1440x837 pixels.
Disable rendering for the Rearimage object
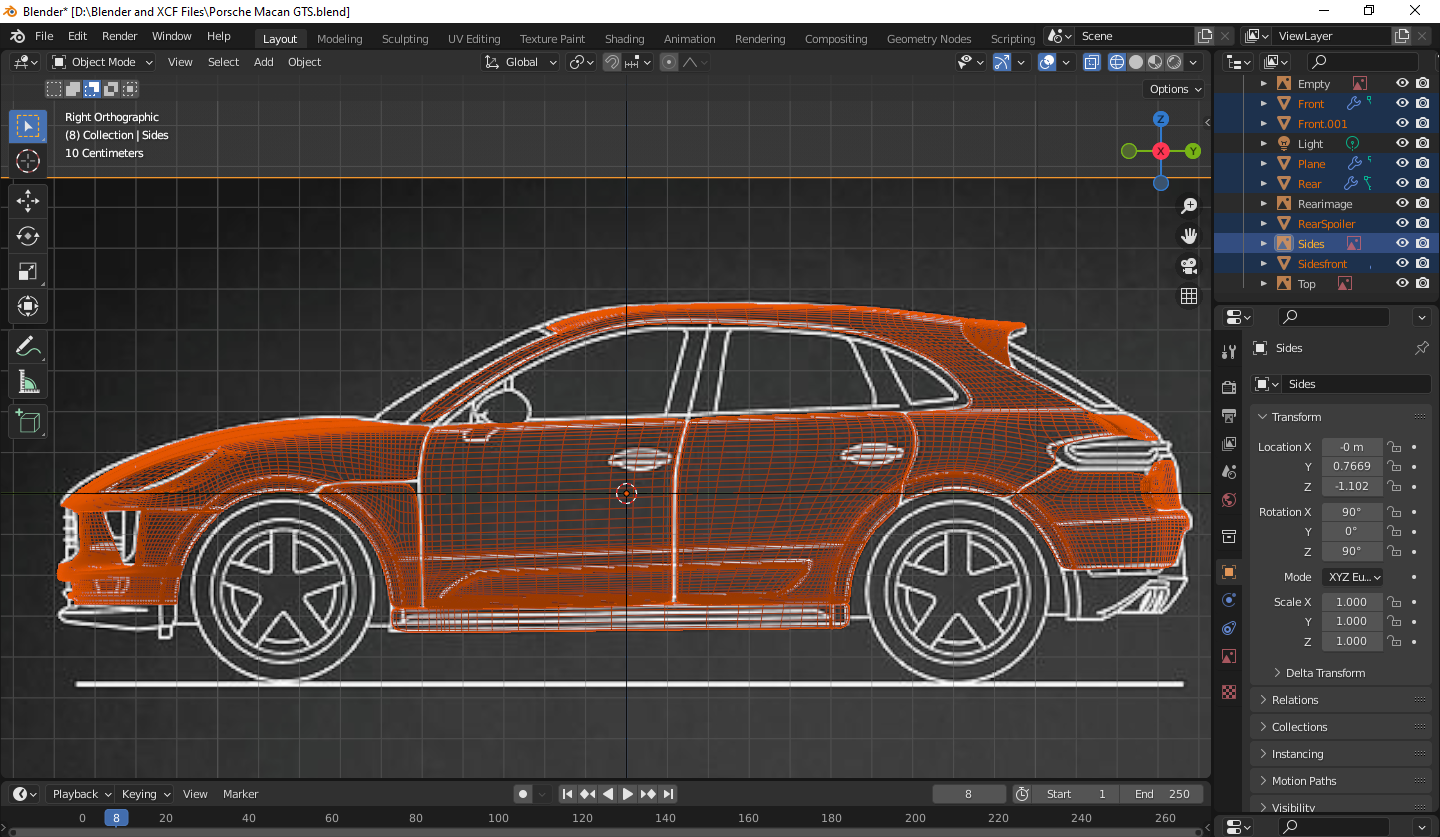coord(1422,204)
